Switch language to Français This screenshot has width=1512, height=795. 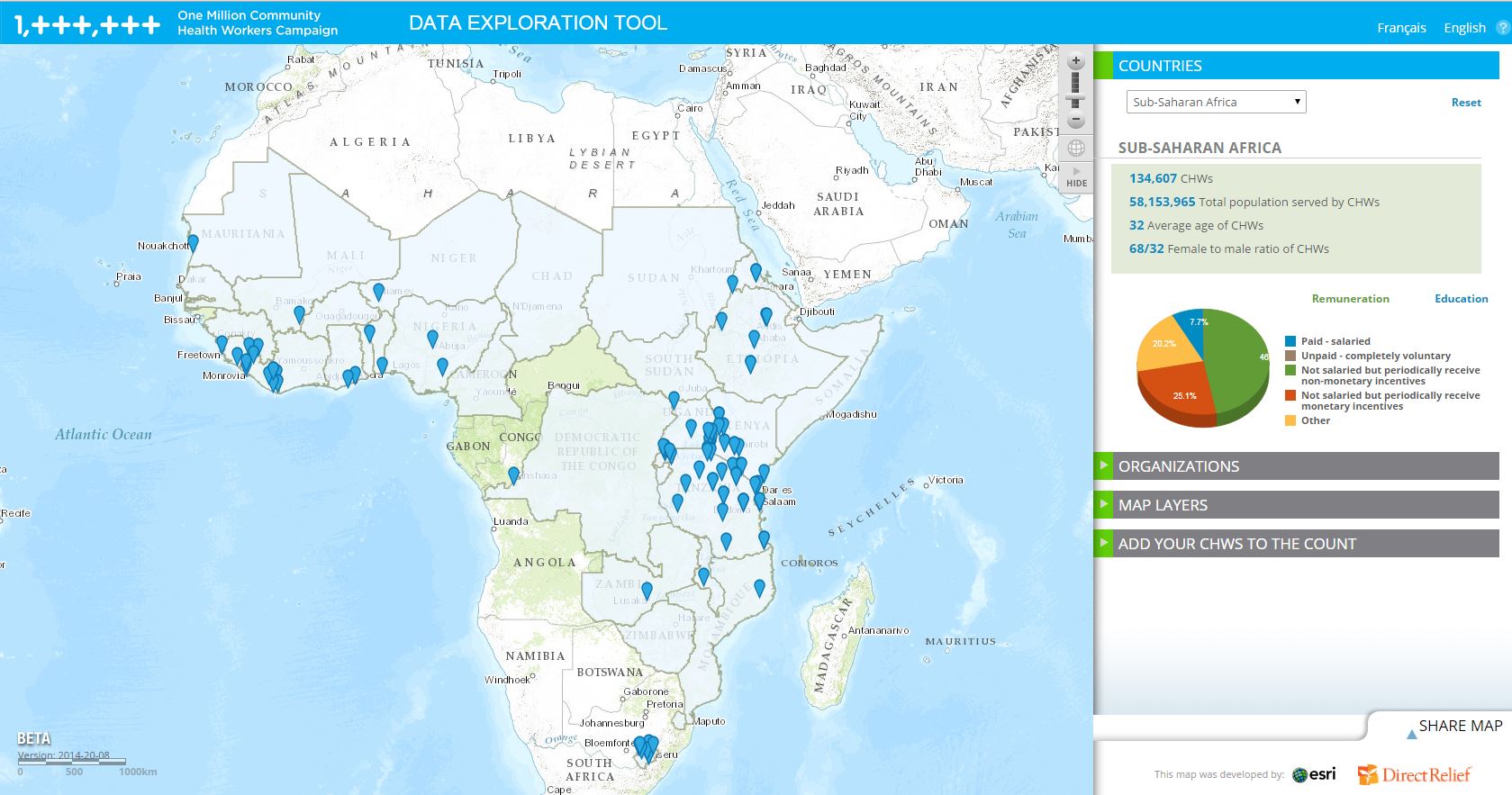coord(1401,28)
